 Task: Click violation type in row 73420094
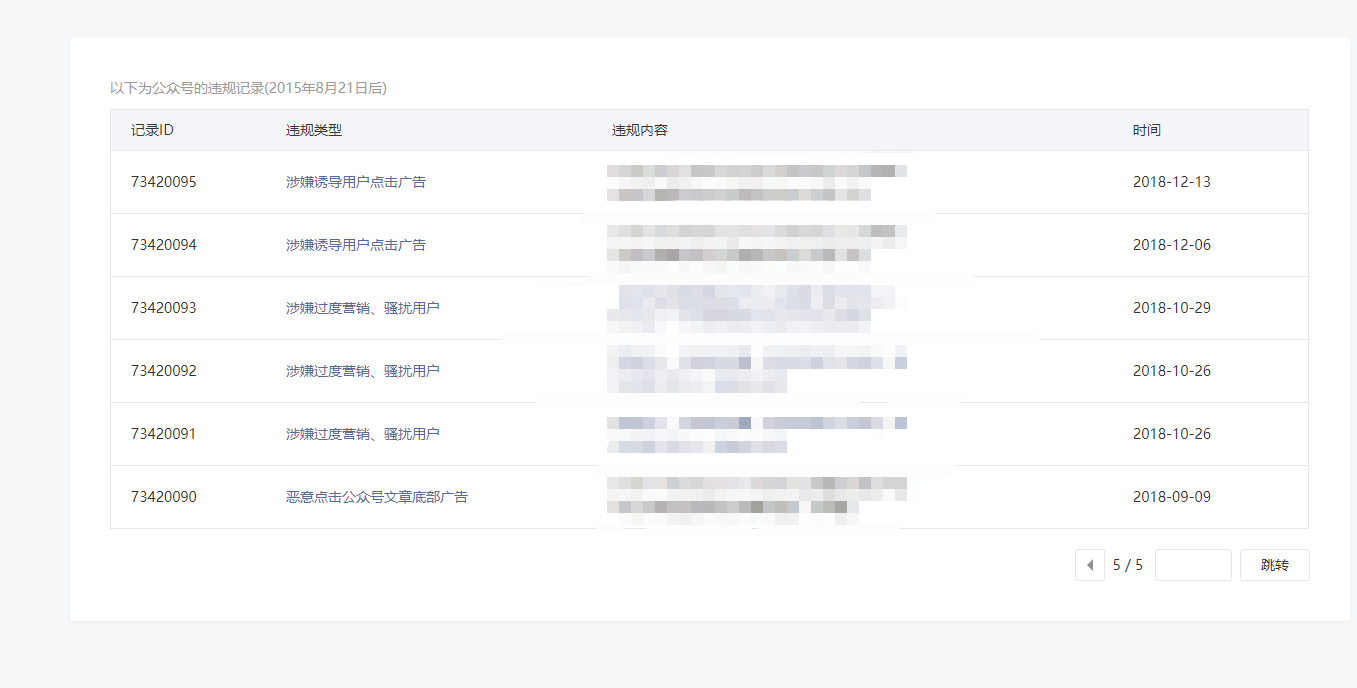(356, 245)
